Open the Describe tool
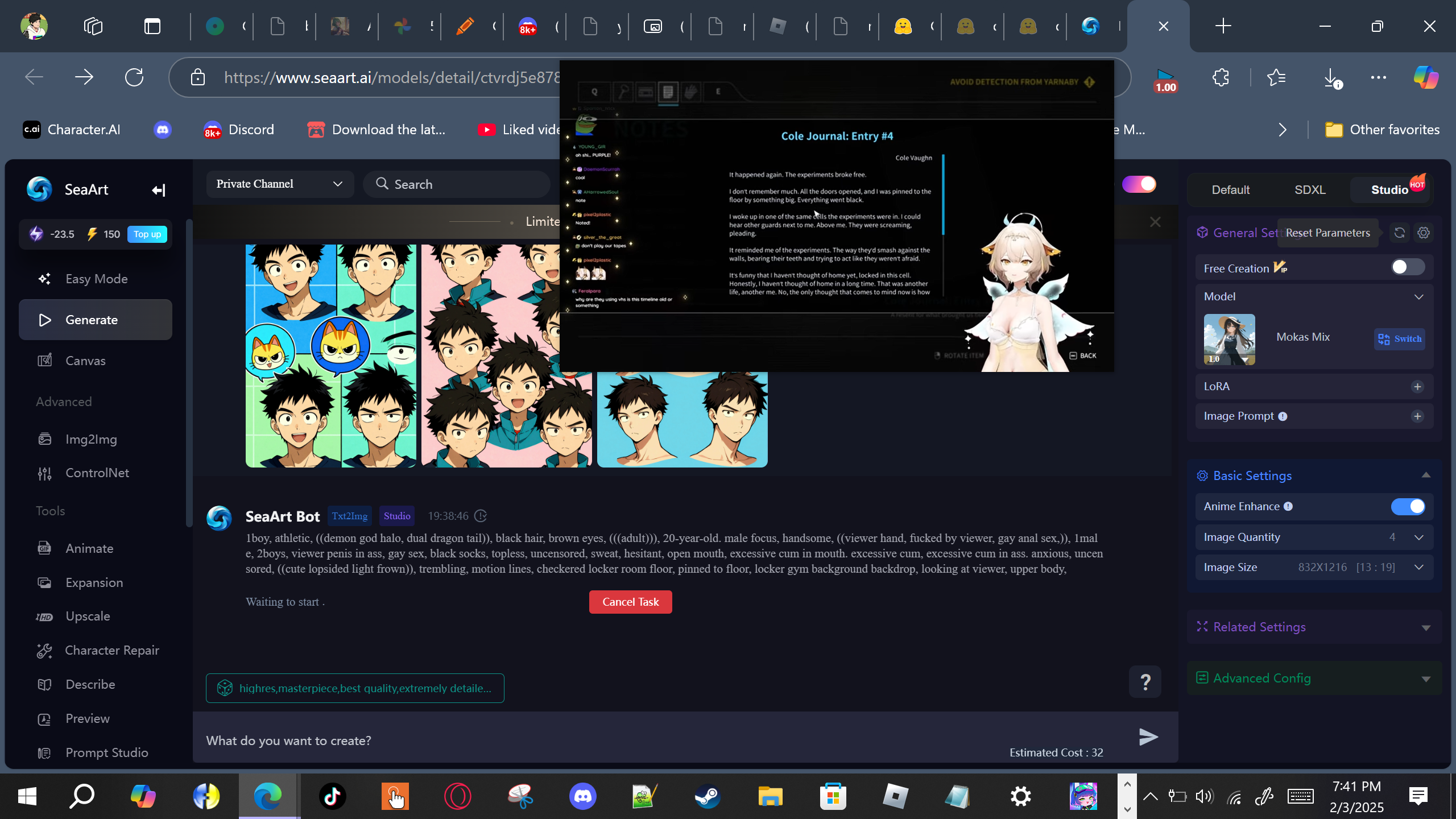 click(96, 684)
